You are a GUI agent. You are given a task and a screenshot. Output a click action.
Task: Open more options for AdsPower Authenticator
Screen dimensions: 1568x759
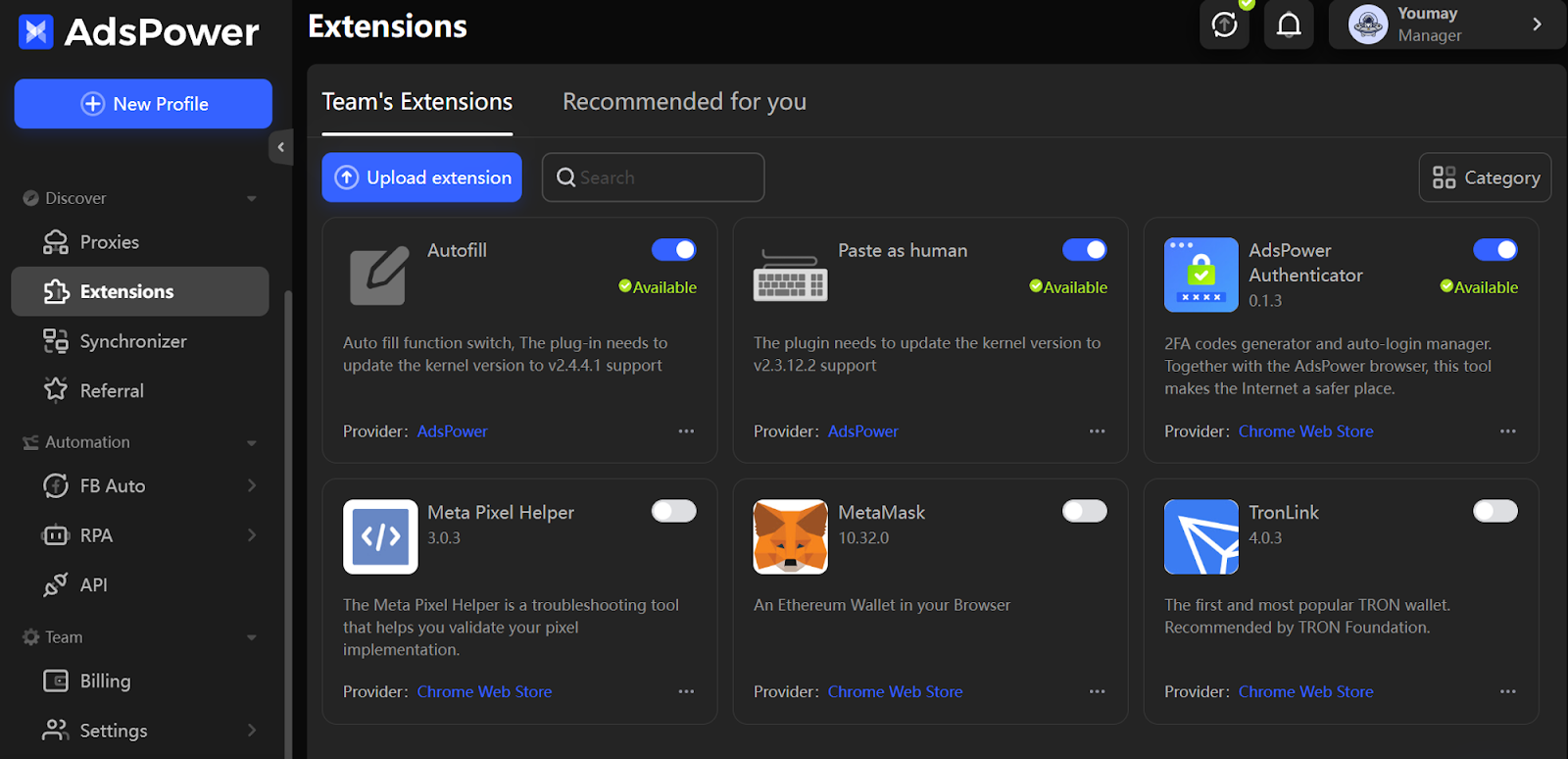(1507, 431)
